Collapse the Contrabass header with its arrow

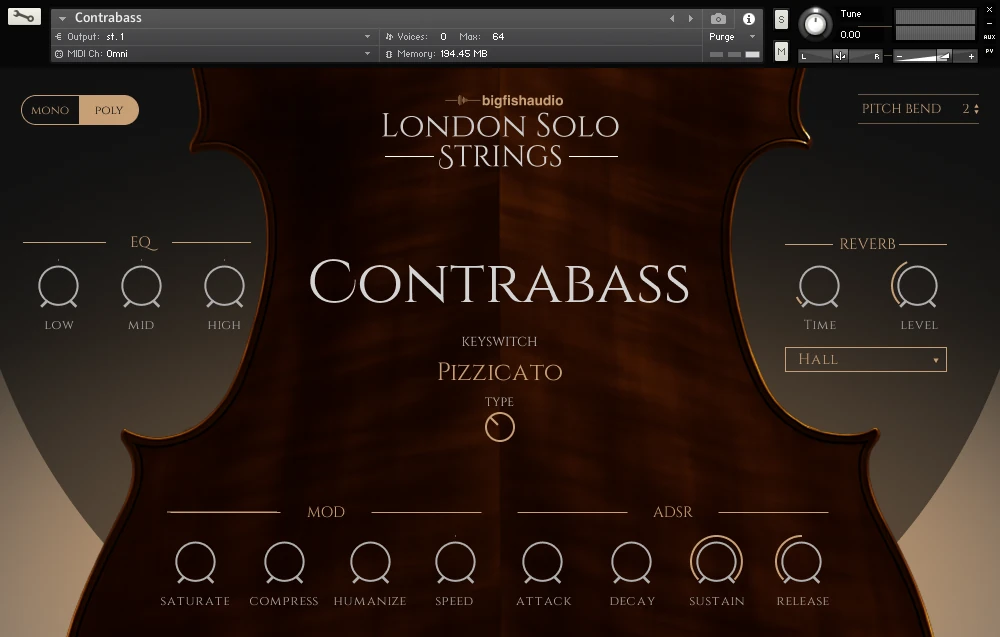pyautogui.click(x=62, y=17)
